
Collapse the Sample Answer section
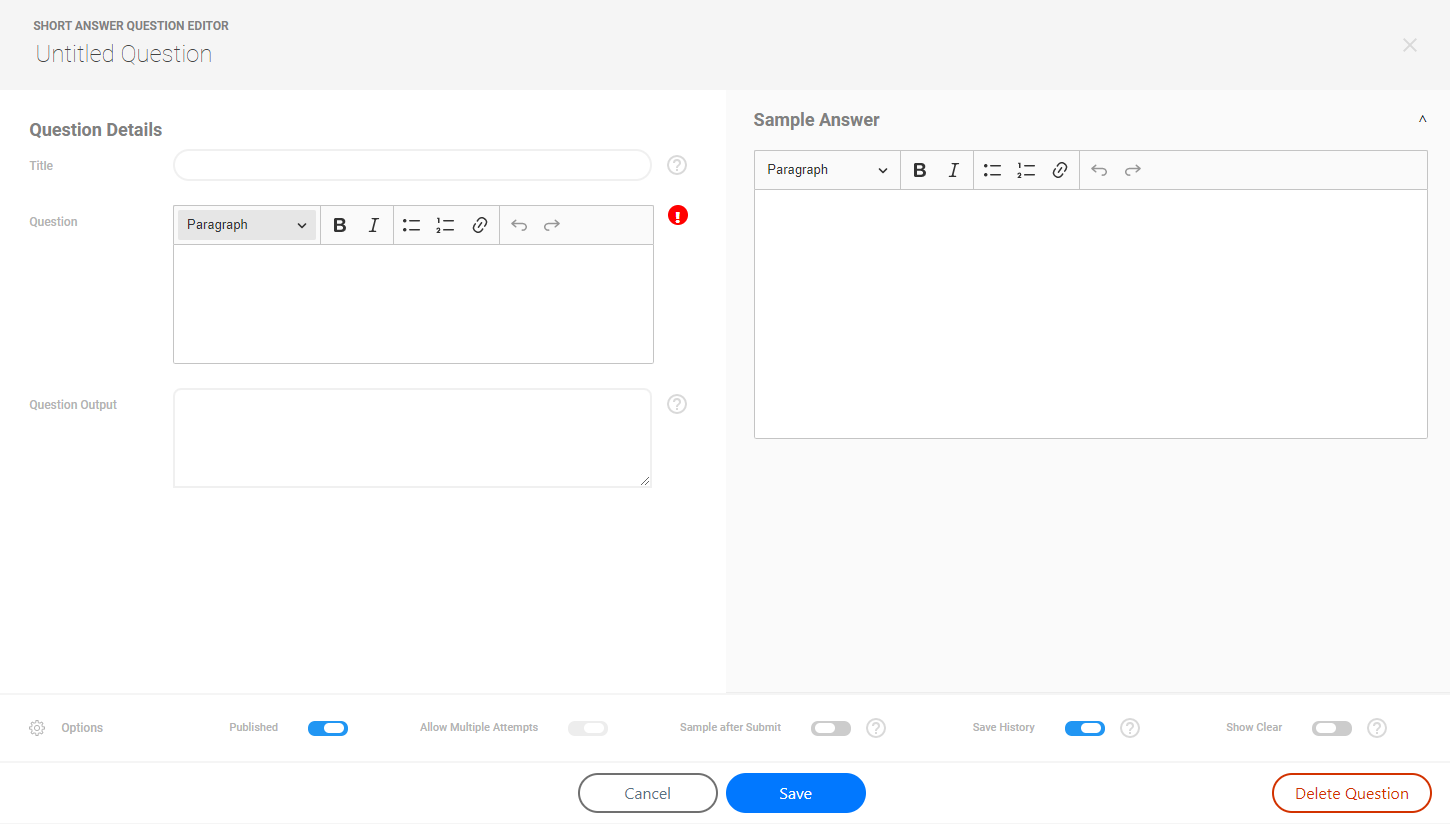click(x=1422, y=120)
